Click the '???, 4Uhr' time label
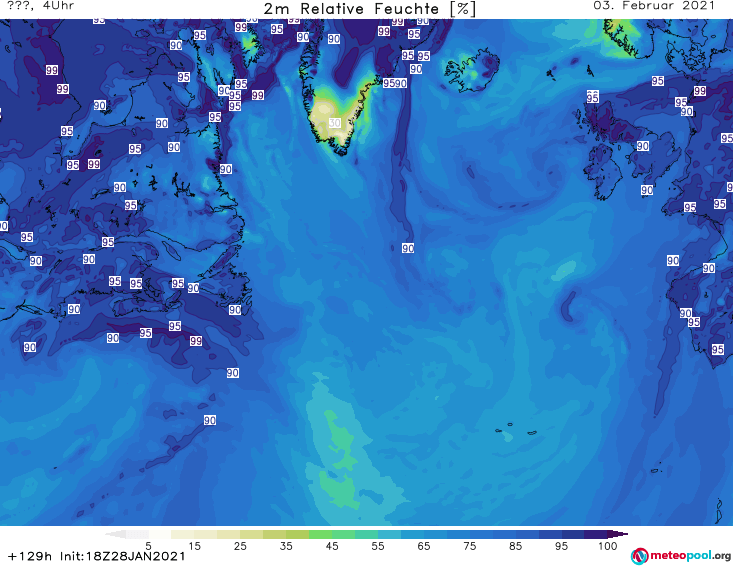733x566 pixels. tap(41, 6)
